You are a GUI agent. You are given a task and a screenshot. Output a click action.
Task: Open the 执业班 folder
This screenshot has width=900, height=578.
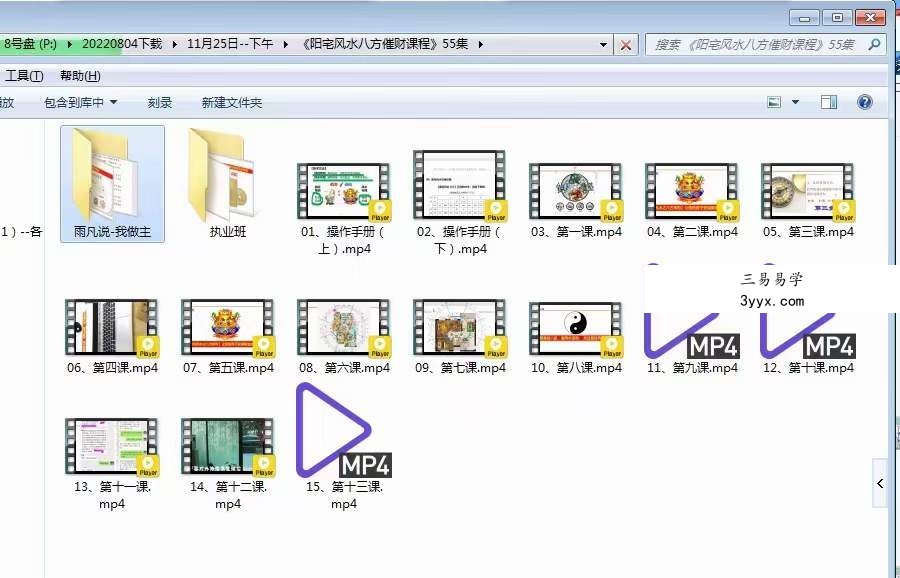tap(228, 184)
